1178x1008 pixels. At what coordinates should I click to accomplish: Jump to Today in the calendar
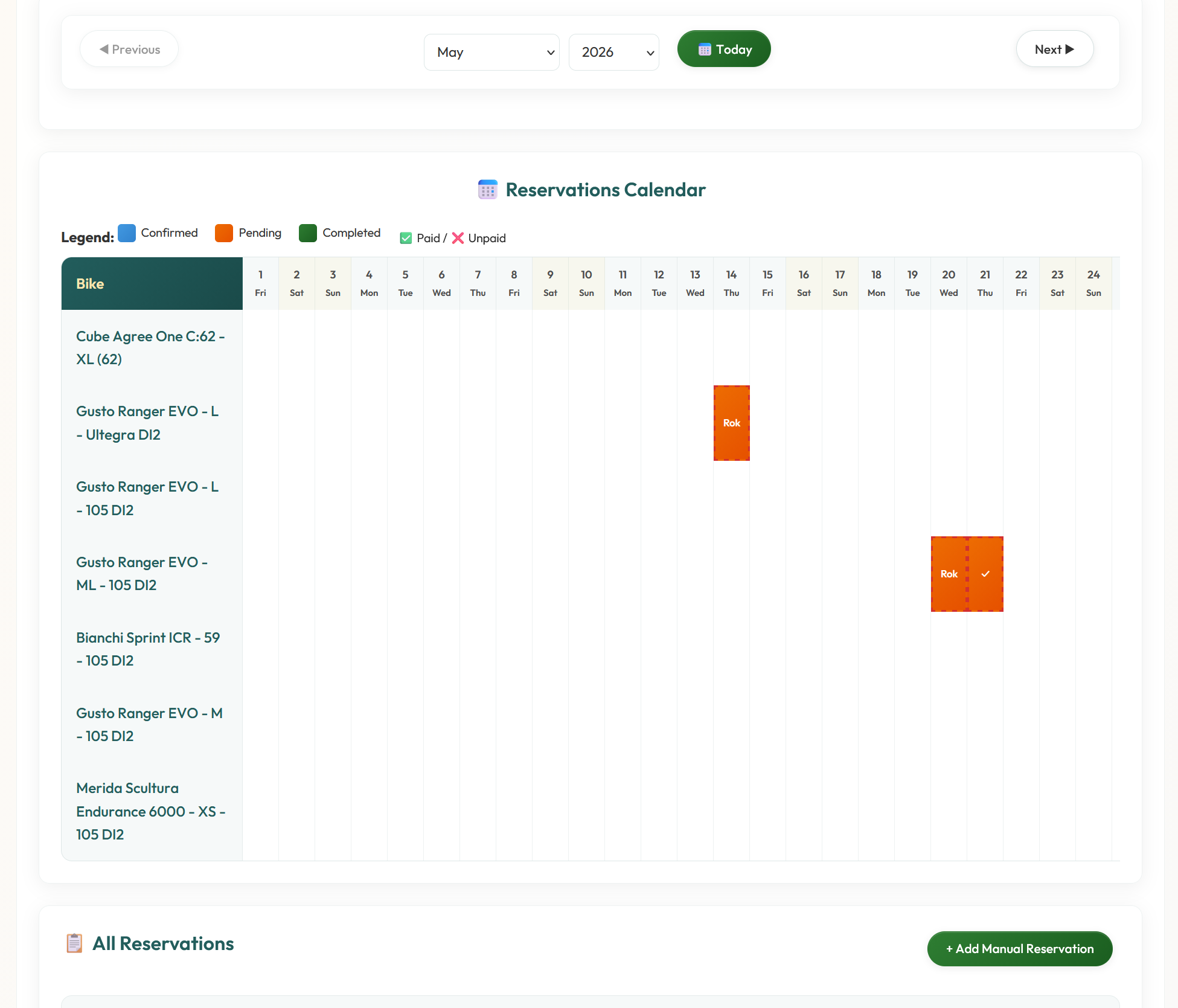724,49
